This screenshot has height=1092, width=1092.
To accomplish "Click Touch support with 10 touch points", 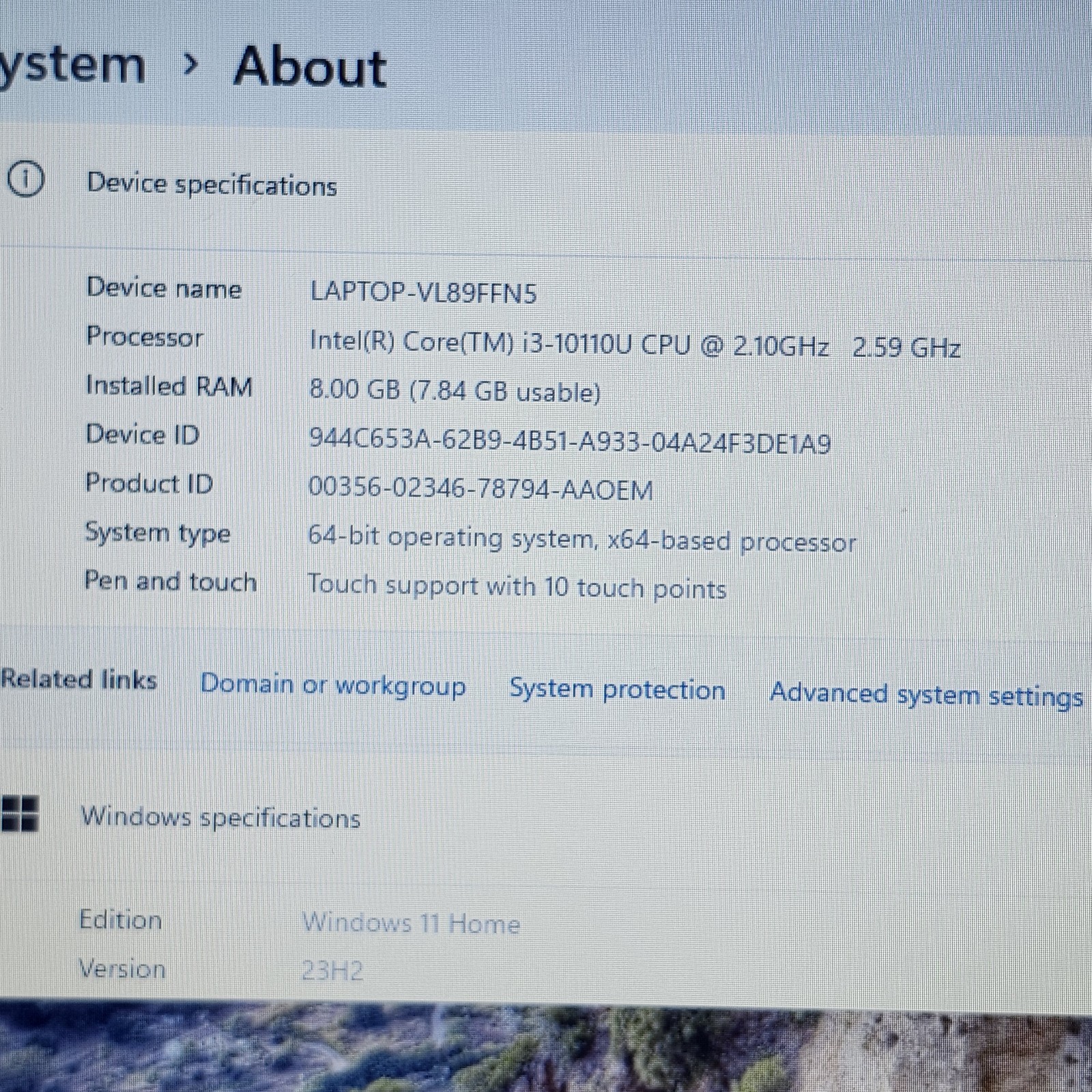I will (517, 587).
